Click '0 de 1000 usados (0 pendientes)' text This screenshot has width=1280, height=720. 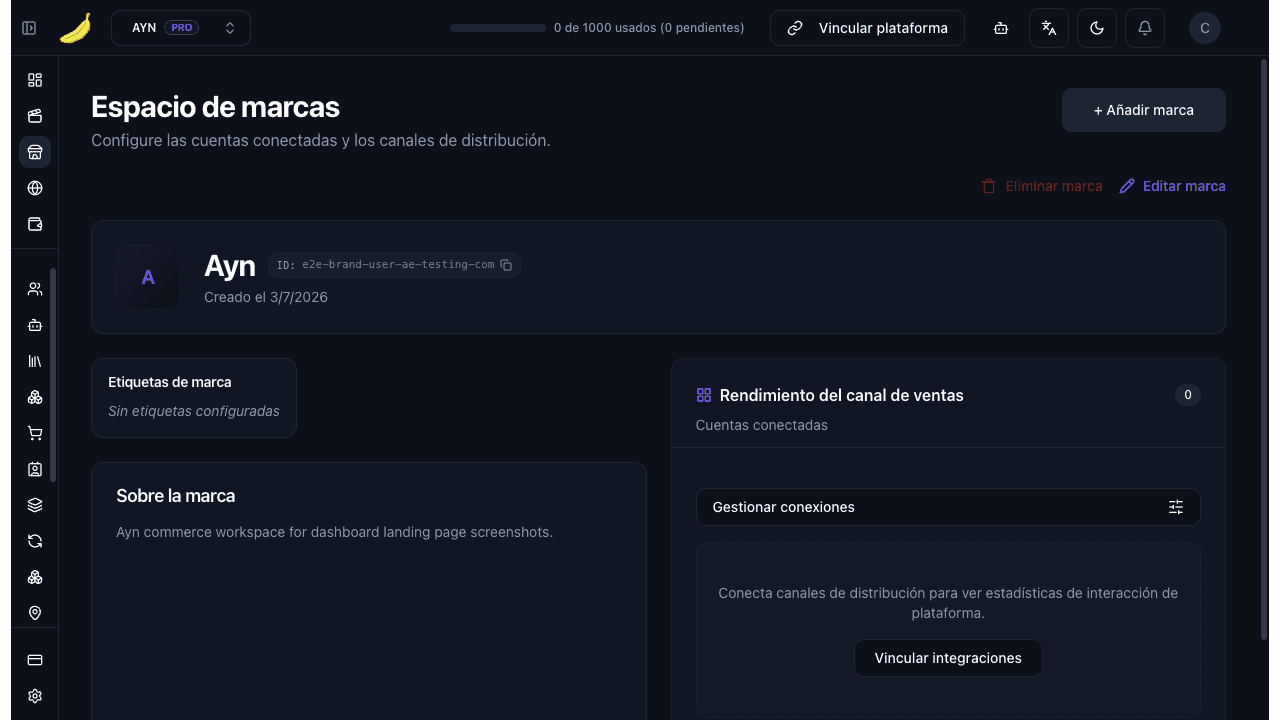pyautogui.click(x=649, y=28)
